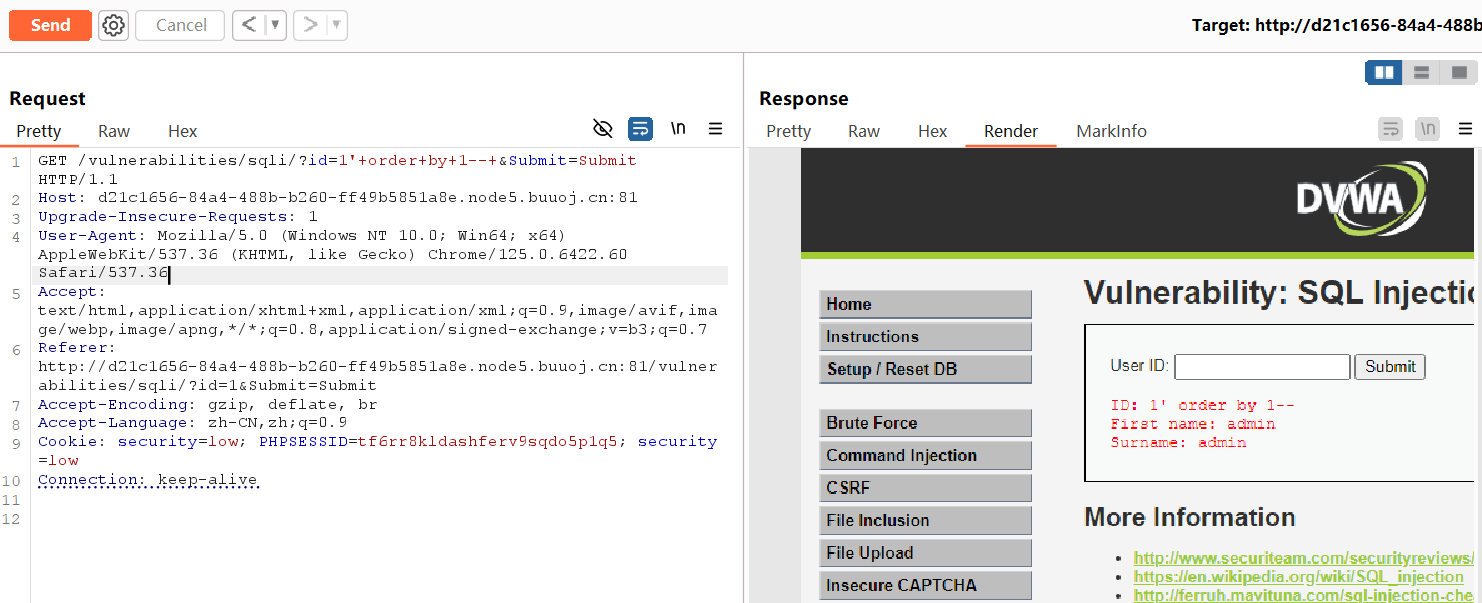Image resolution: width=1482 pixels, height=603 pixels.
Task: Open File Upload vulnerability page
Action: pos(925,553)
